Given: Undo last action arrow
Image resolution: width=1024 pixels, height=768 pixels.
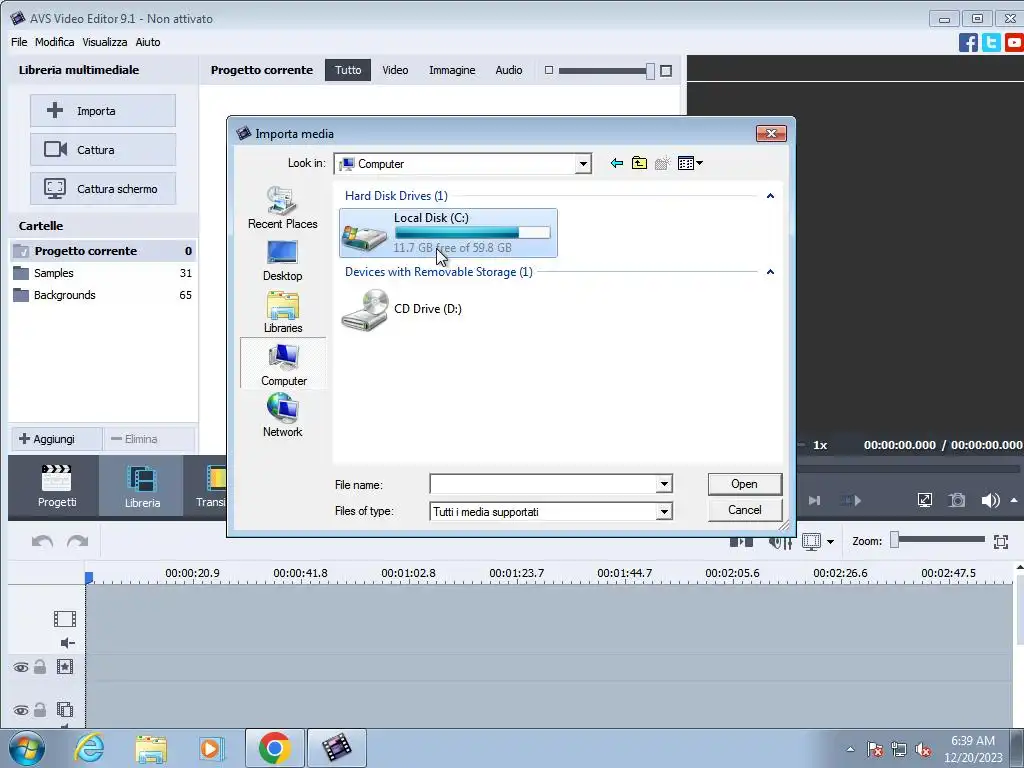Looking at the screenshot, I should click(42, 541).
